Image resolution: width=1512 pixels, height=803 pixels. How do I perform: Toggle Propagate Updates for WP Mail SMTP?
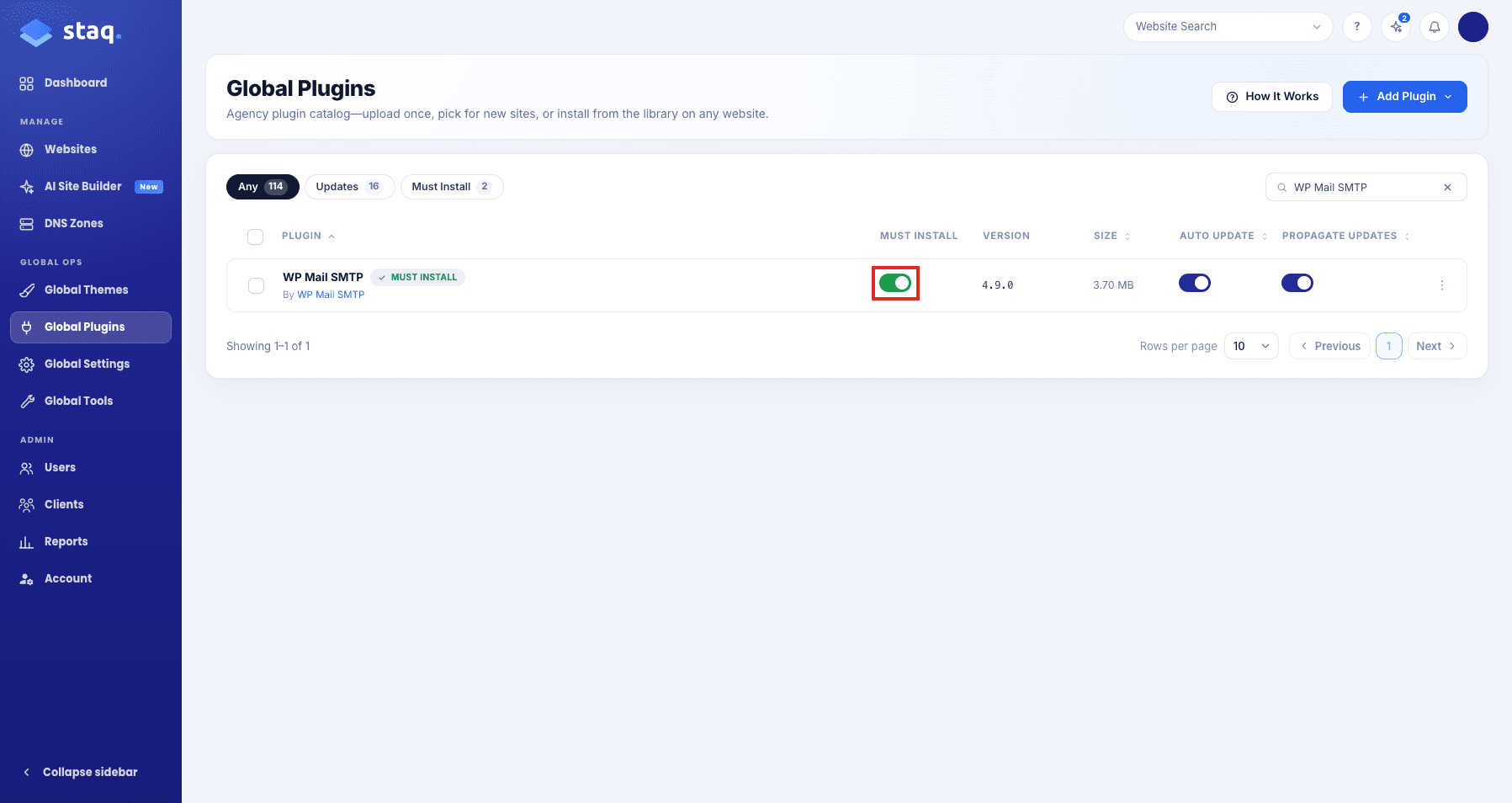point(1297,283)
